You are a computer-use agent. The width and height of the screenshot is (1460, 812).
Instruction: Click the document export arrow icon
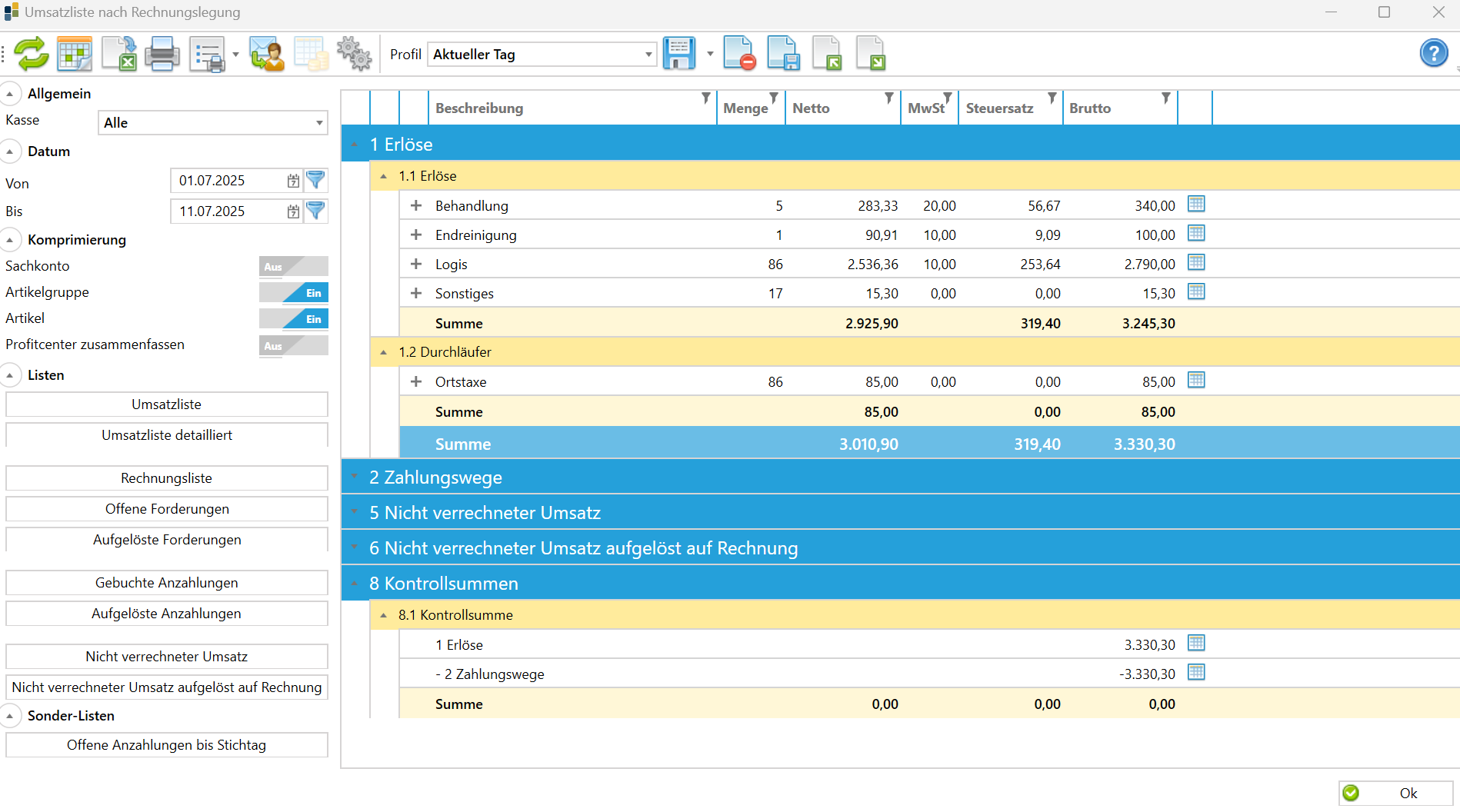(x=871, y=54)
